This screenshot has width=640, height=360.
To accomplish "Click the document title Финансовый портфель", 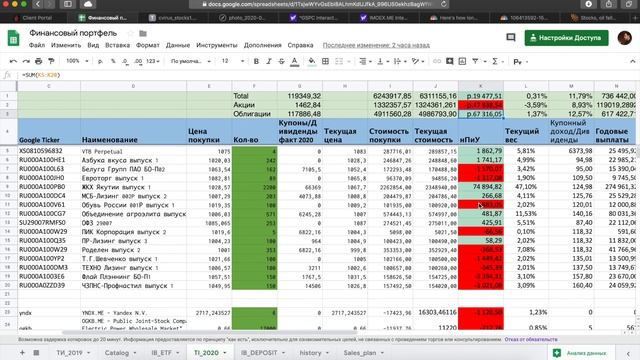I will [73, 33].
